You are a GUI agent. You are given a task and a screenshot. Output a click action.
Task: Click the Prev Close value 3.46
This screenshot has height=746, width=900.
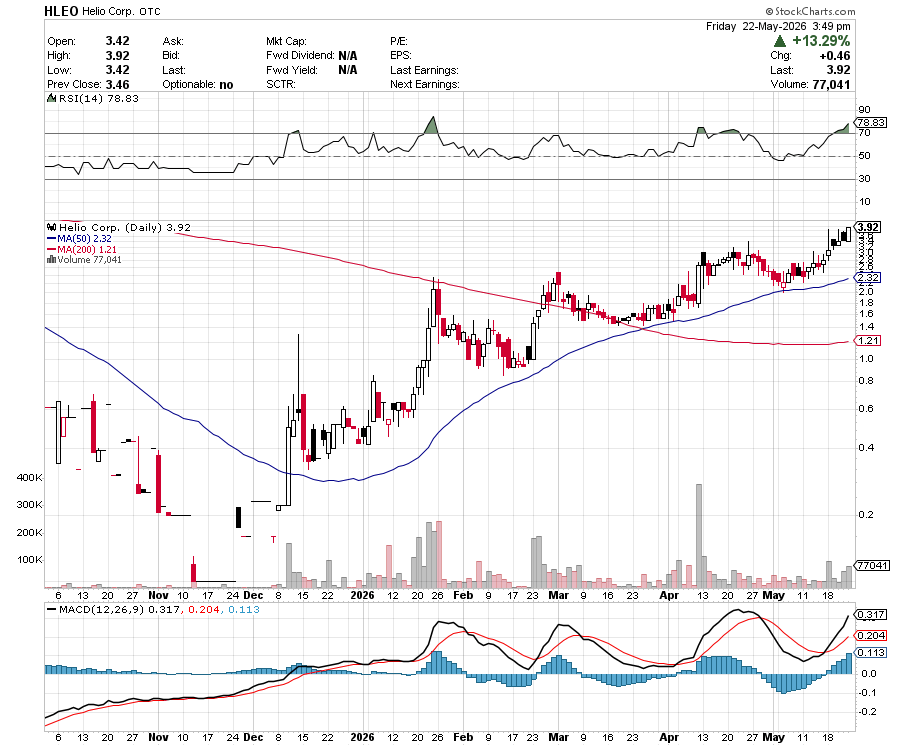117,84
